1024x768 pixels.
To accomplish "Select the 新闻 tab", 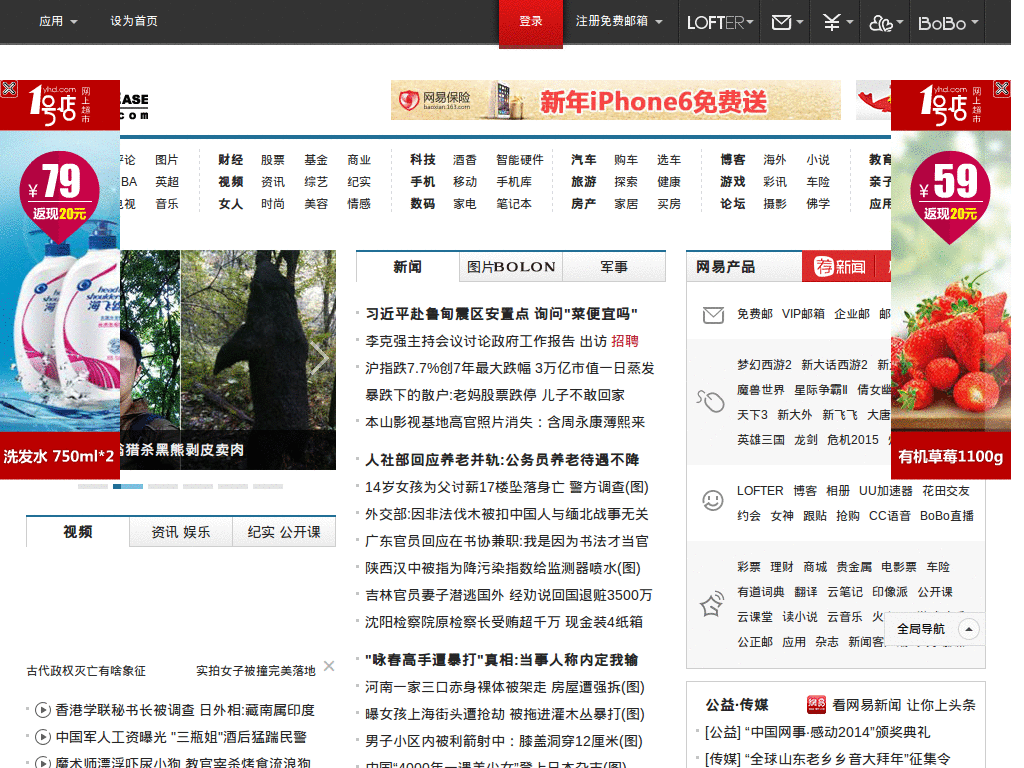I will tap(408, 267).
